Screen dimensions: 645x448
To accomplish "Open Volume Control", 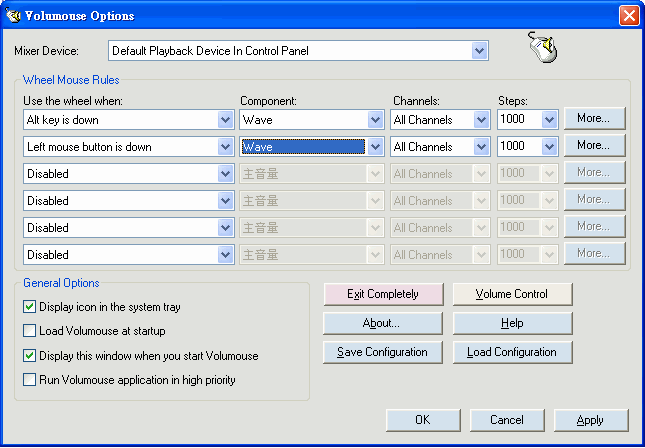I will [513, 294].
